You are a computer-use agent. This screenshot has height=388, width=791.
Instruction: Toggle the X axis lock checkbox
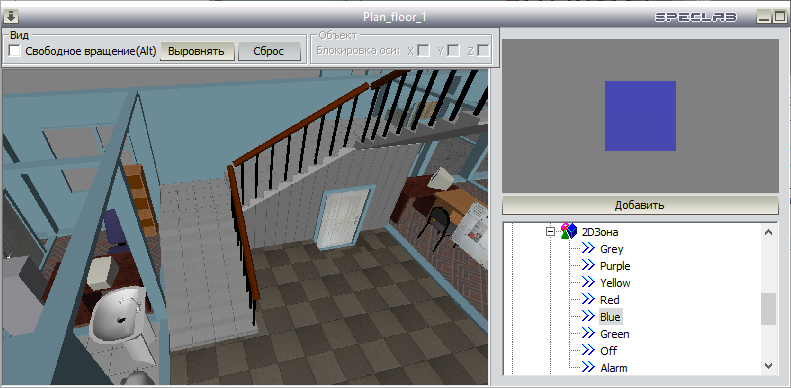click(424, 50)
